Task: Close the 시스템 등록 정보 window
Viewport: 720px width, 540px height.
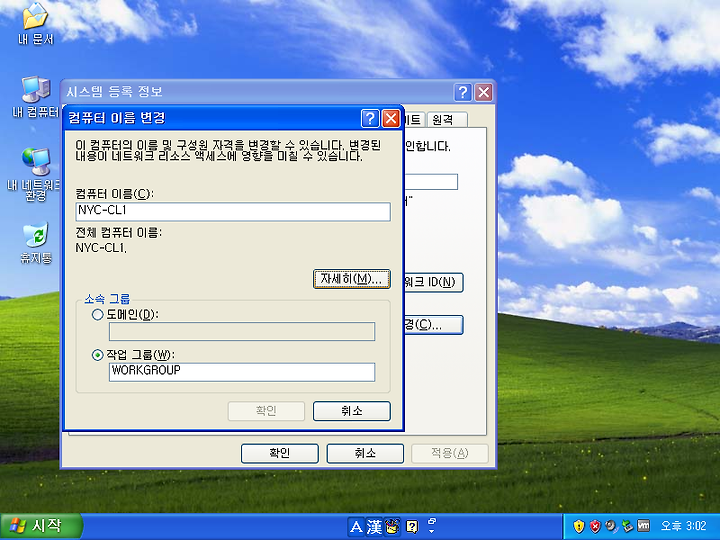Action: [484, 92]
